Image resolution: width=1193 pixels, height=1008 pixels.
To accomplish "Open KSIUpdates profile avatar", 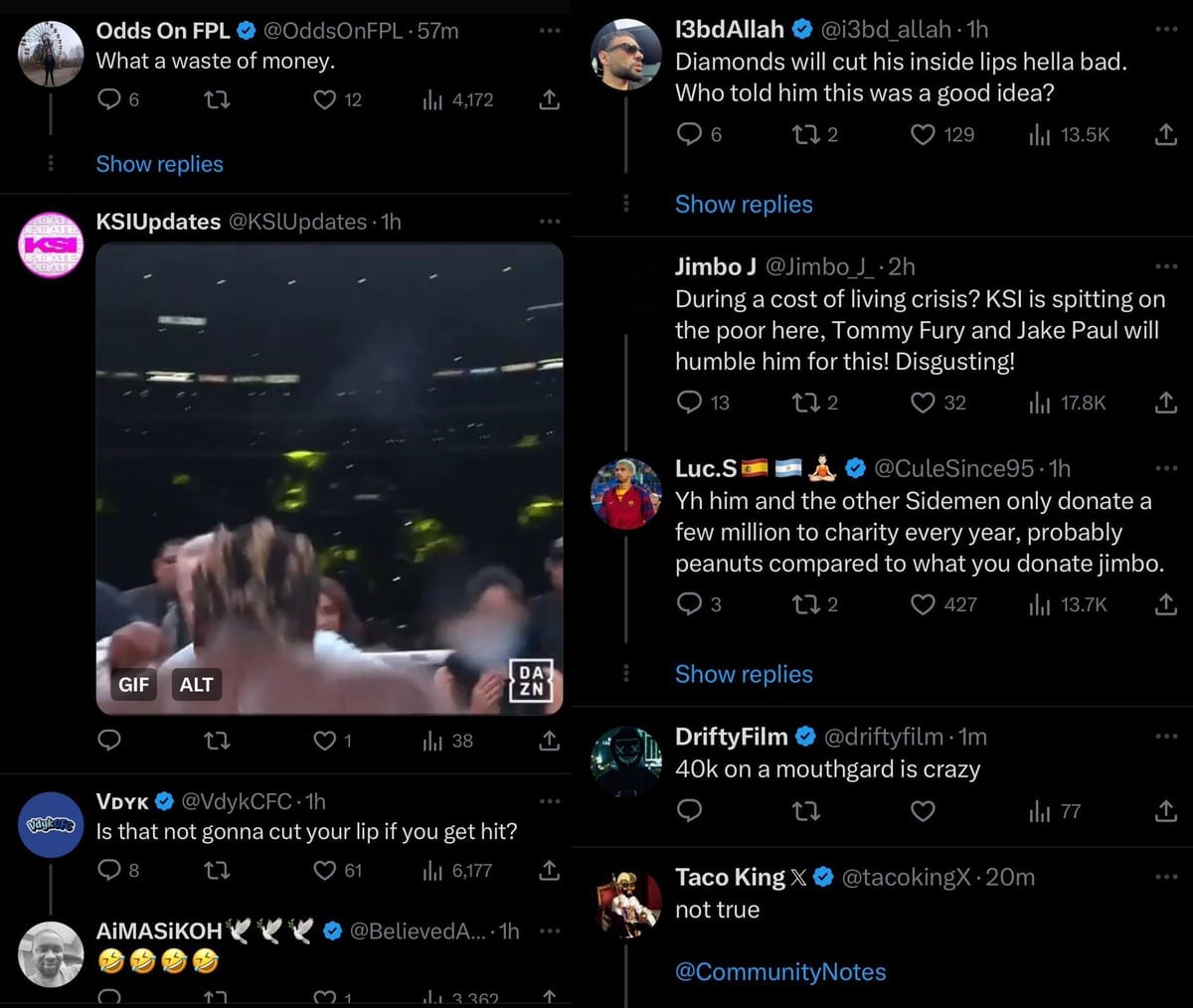I will tap(52, 245).
